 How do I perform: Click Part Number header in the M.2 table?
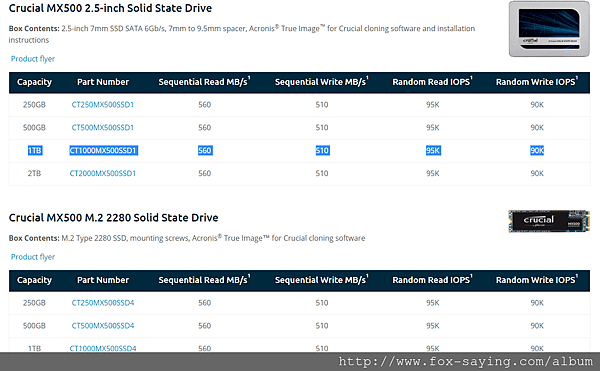pos(103,280)
